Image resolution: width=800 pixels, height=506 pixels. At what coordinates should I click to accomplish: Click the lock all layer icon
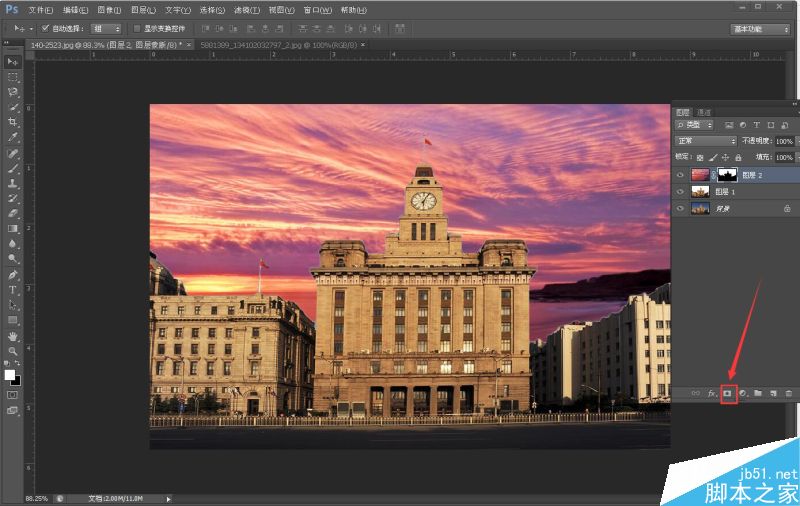coord(738,158)
